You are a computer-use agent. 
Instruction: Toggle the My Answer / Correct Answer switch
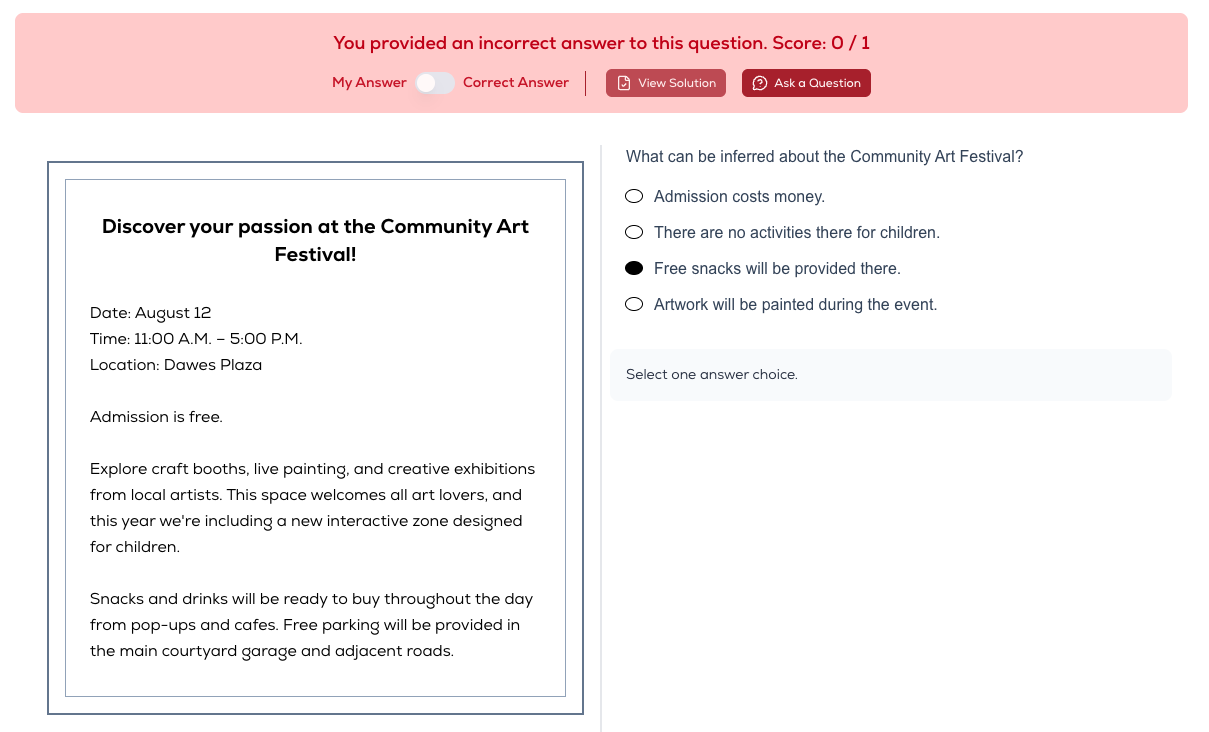435,83
